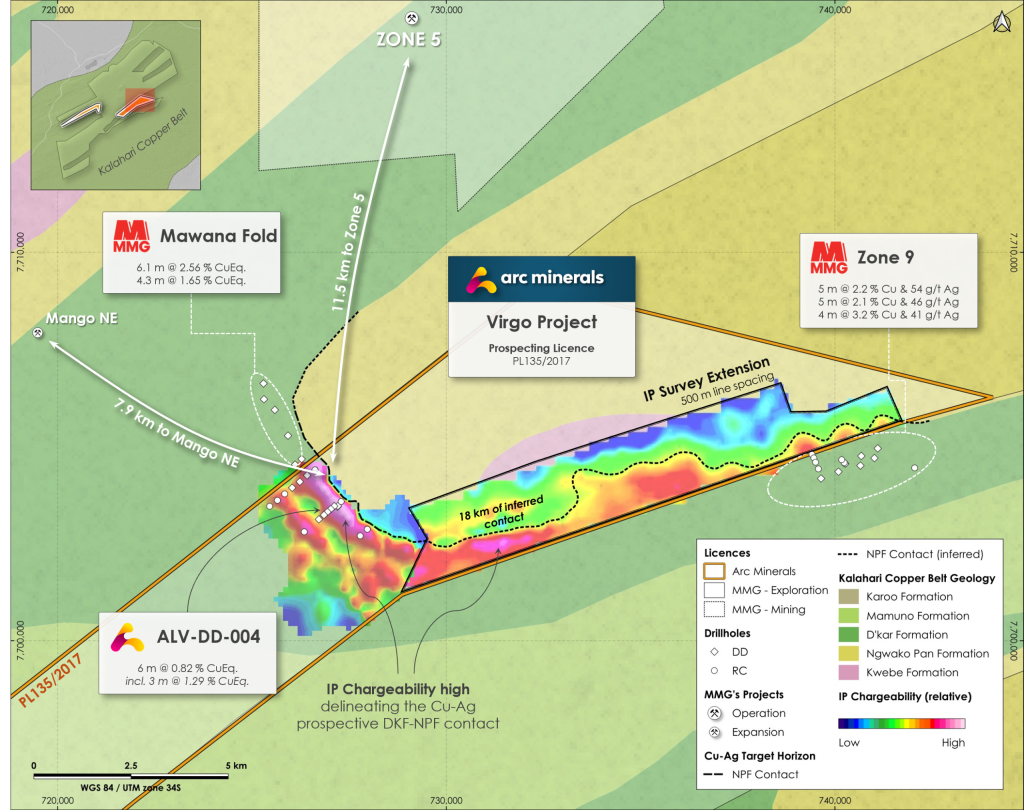The image size is (1024, 810).
Task: Click the NPF Contact dashed line symbol
Action: [x=714, y=775]
